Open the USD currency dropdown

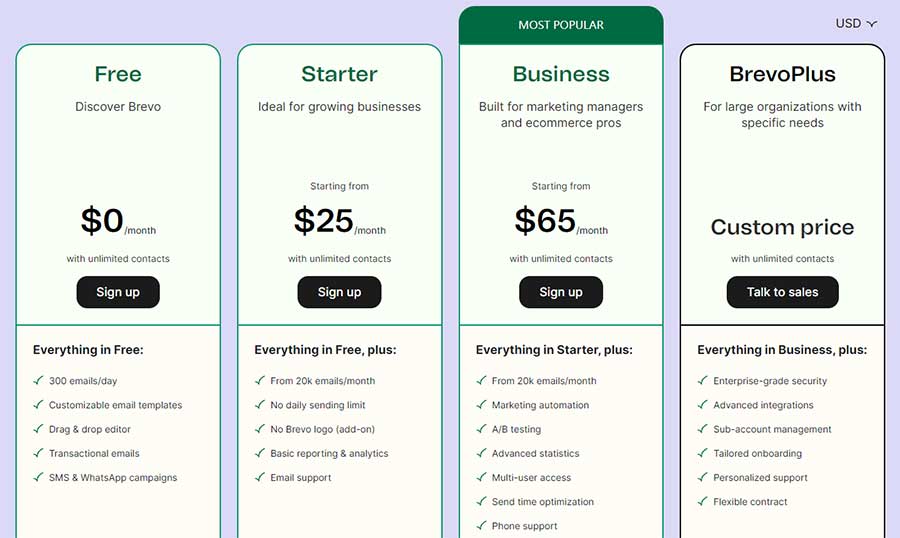click(x=856, y=24)
